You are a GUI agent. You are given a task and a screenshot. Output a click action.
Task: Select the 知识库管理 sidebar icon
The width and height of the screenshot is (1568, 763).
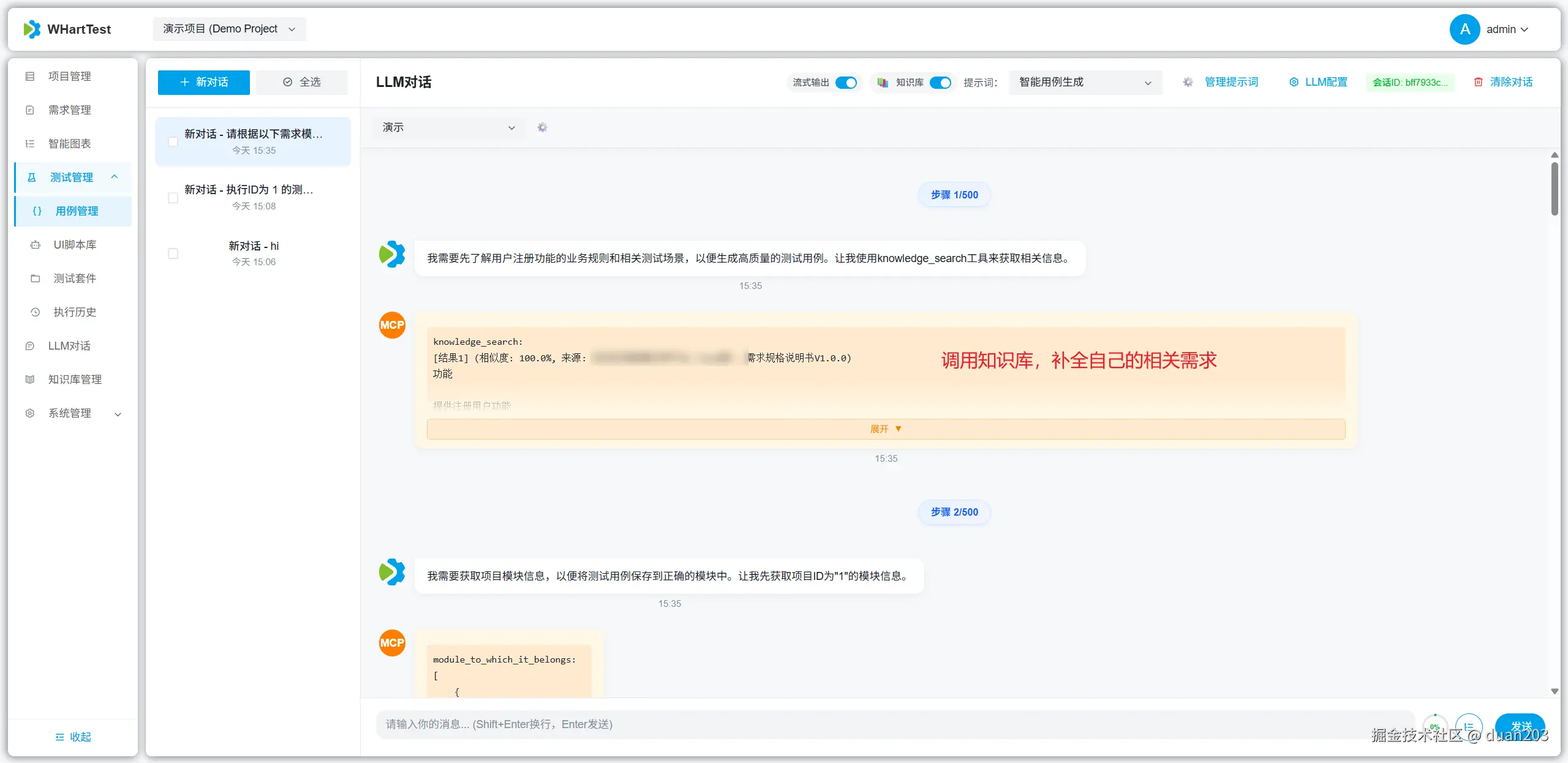[30, 379]
